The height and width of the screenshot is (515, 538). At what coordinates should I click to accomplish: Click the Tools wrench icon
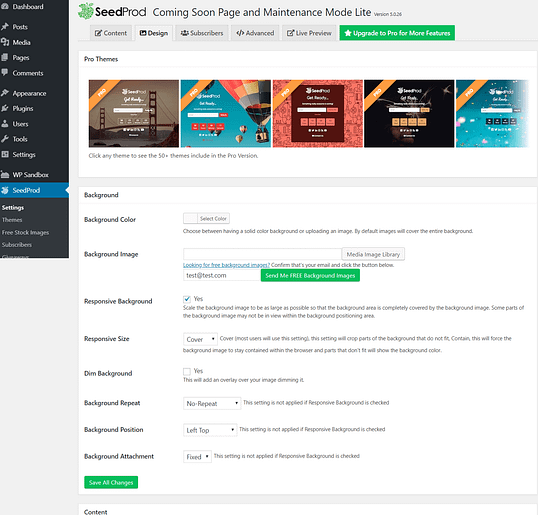point(5,139)
